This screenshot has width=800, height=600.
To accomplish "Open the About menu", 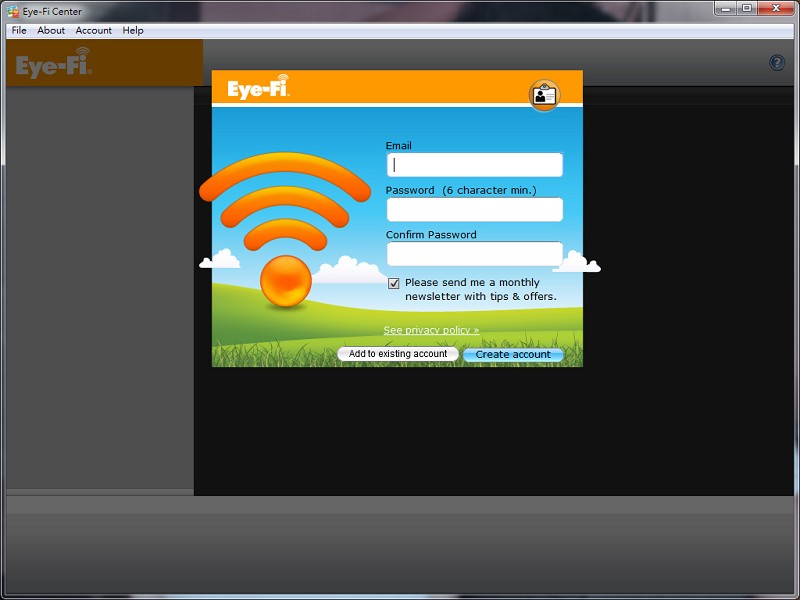I will pyautogui.click(x=51, y=31).
